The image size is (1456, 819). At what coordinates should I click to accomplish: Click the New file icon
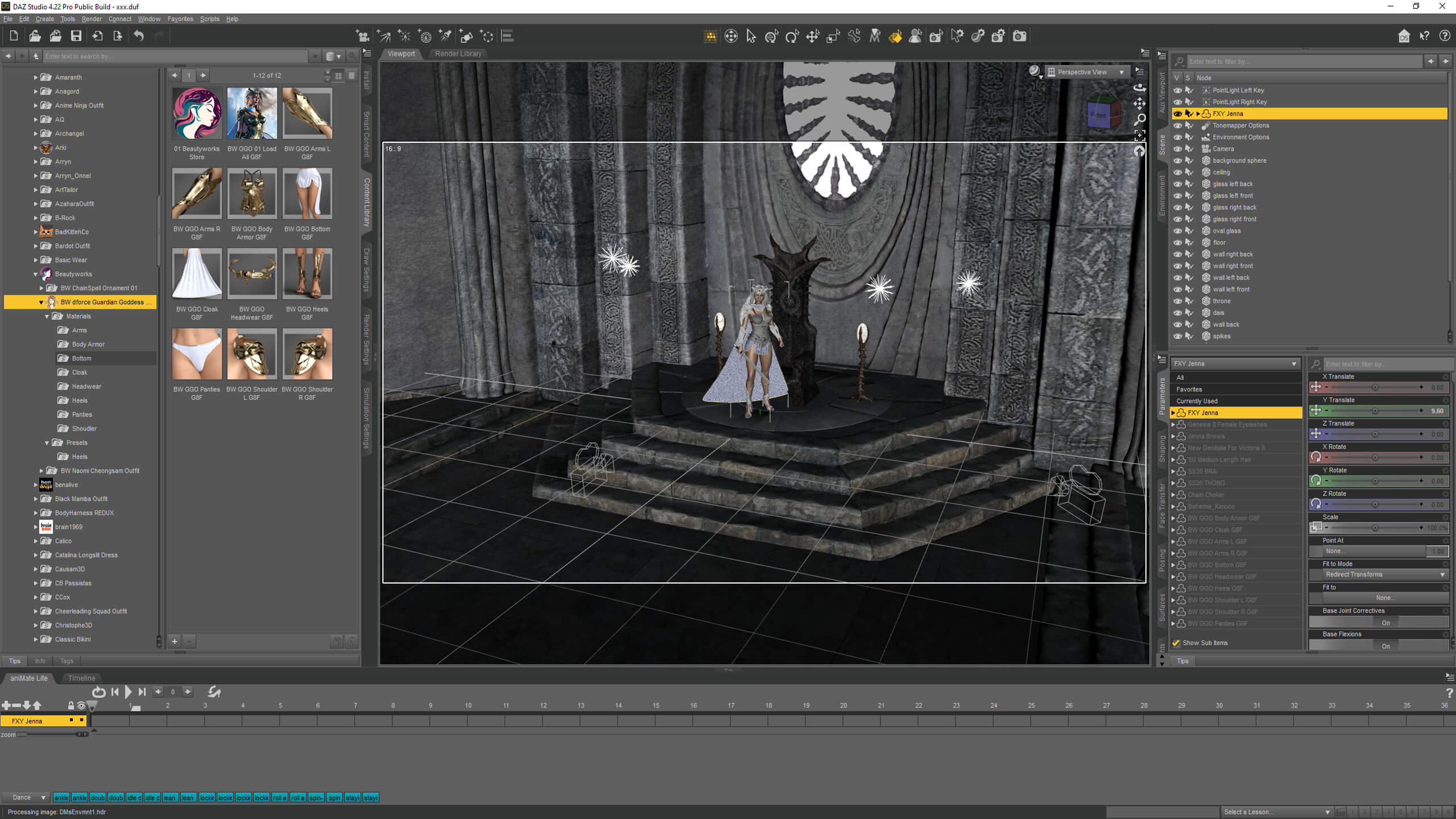(x=14, y=36)
